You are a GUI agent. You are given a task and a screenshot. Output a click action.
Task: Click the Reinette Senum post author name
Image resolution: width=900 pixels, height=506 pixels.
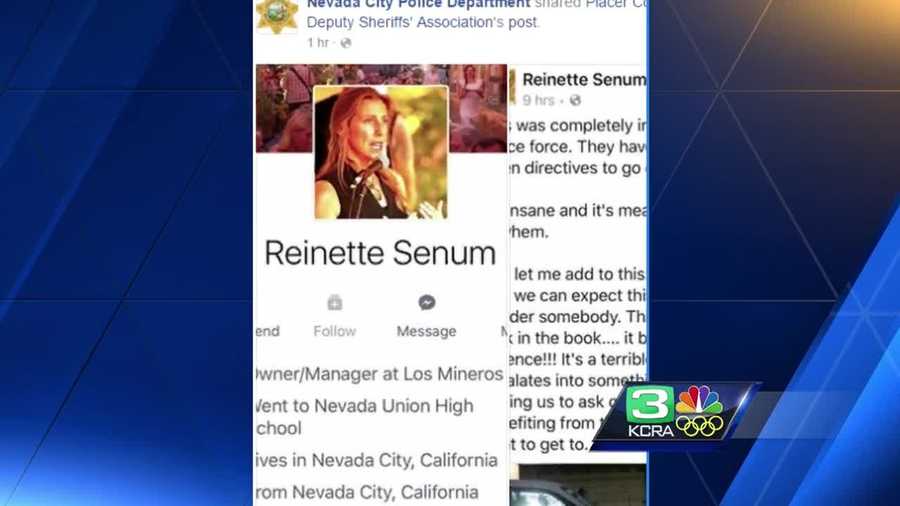tap(584, 80)
